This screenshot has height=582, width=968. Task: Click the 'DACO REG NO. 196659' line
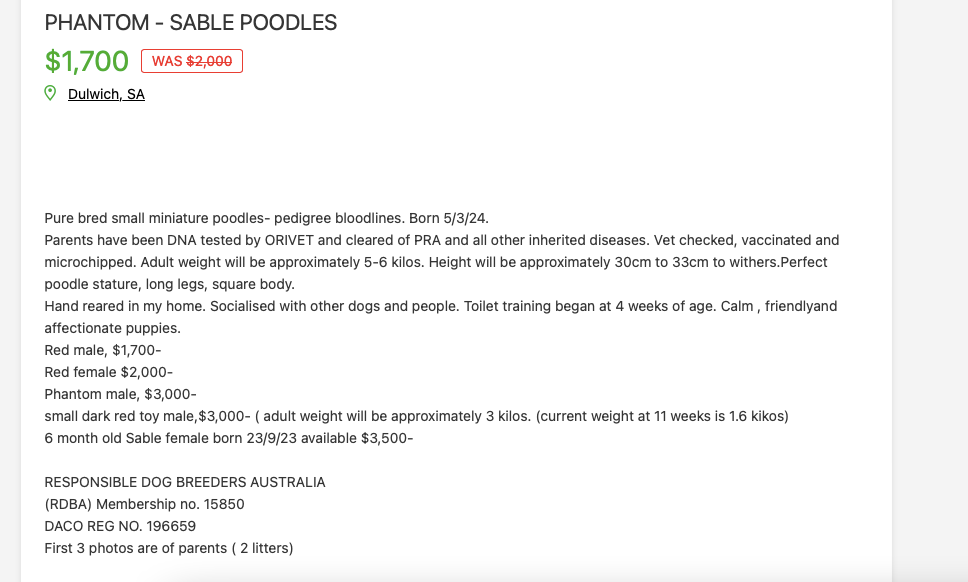pos(120,526)
